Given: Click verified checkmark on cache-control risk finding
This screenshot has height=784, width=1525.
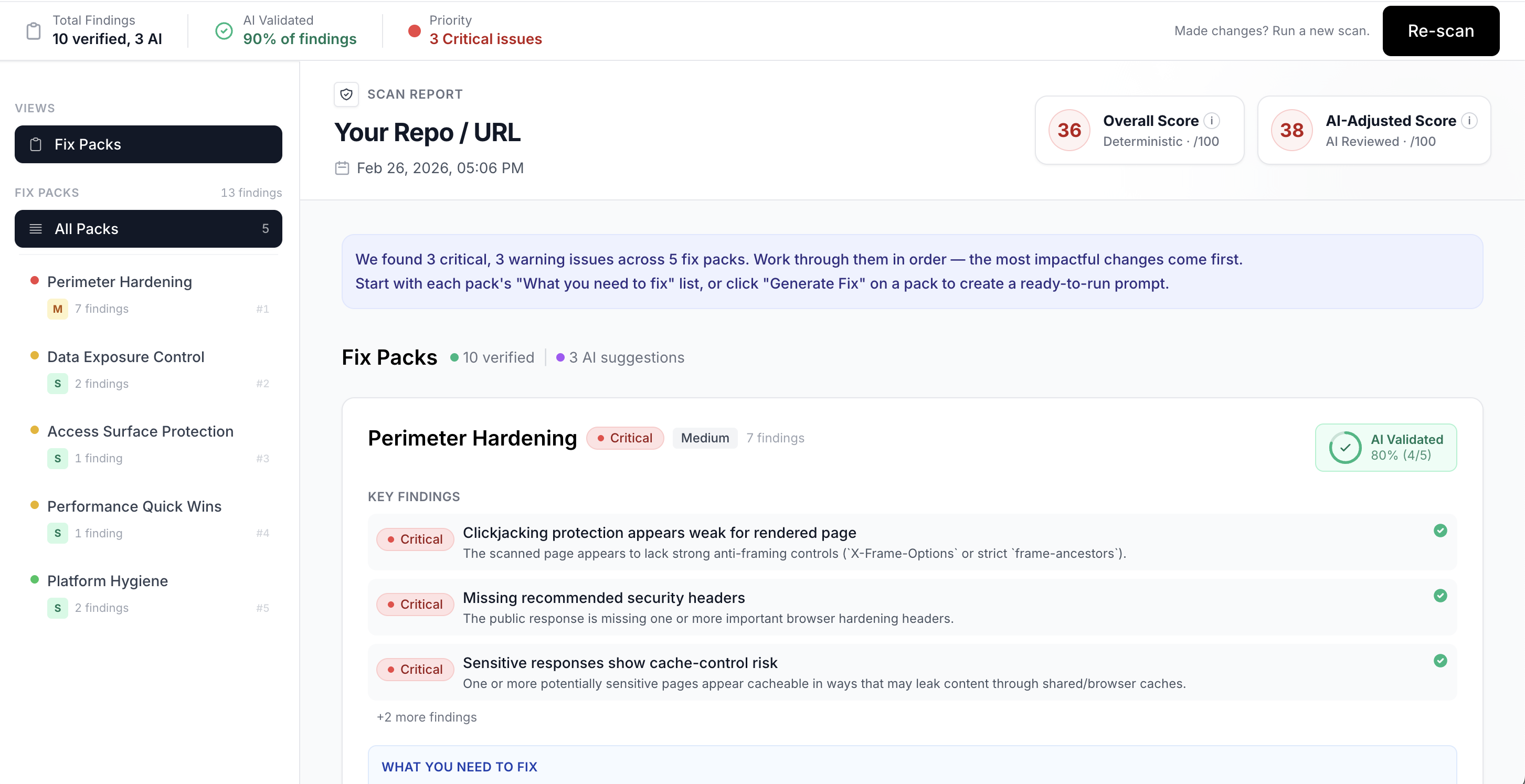Looking at the screenshot, I should [1441, 661].
